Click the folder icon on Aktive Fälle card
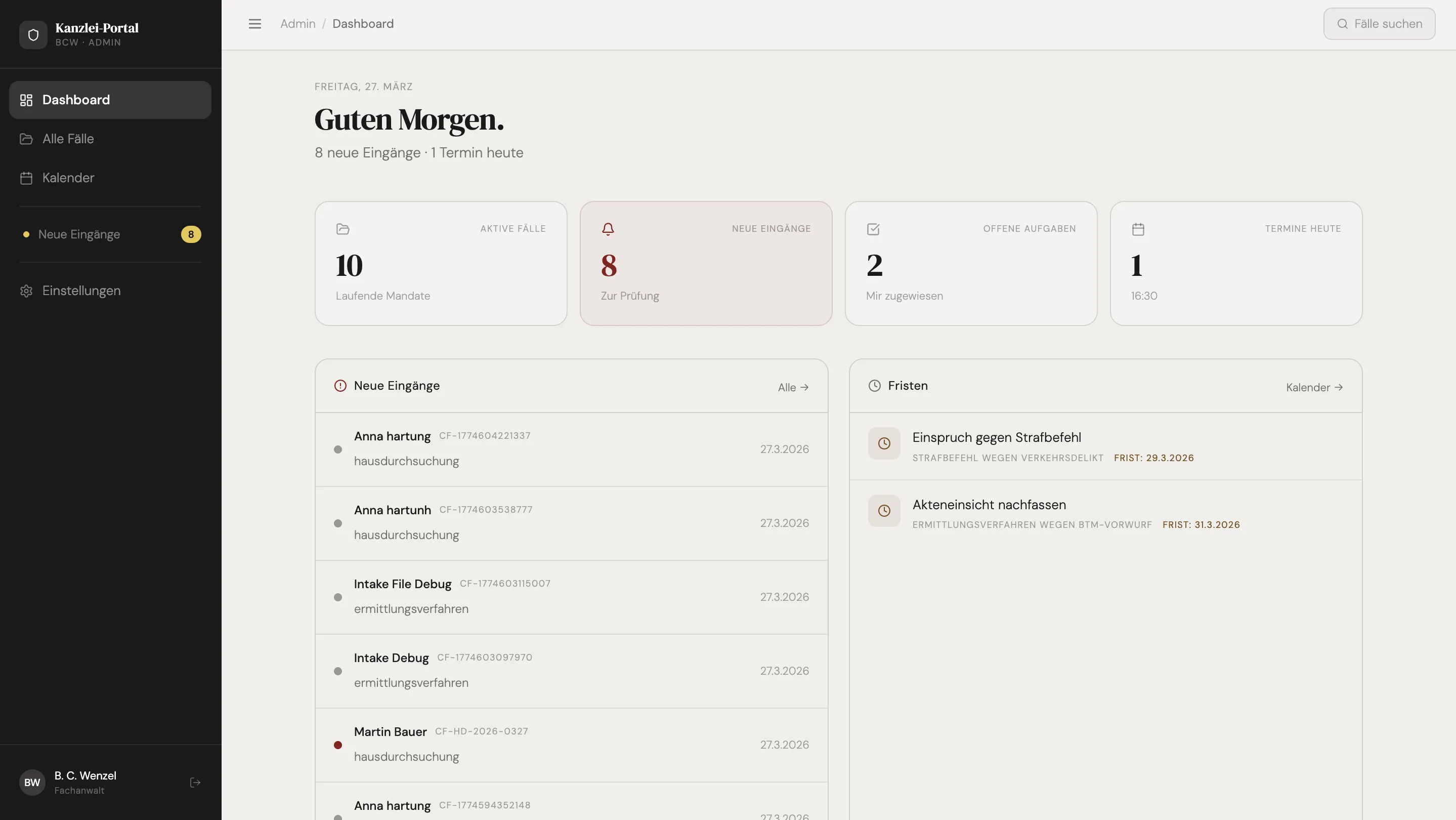Screen dimensions: 1456x820 point(343,229)
